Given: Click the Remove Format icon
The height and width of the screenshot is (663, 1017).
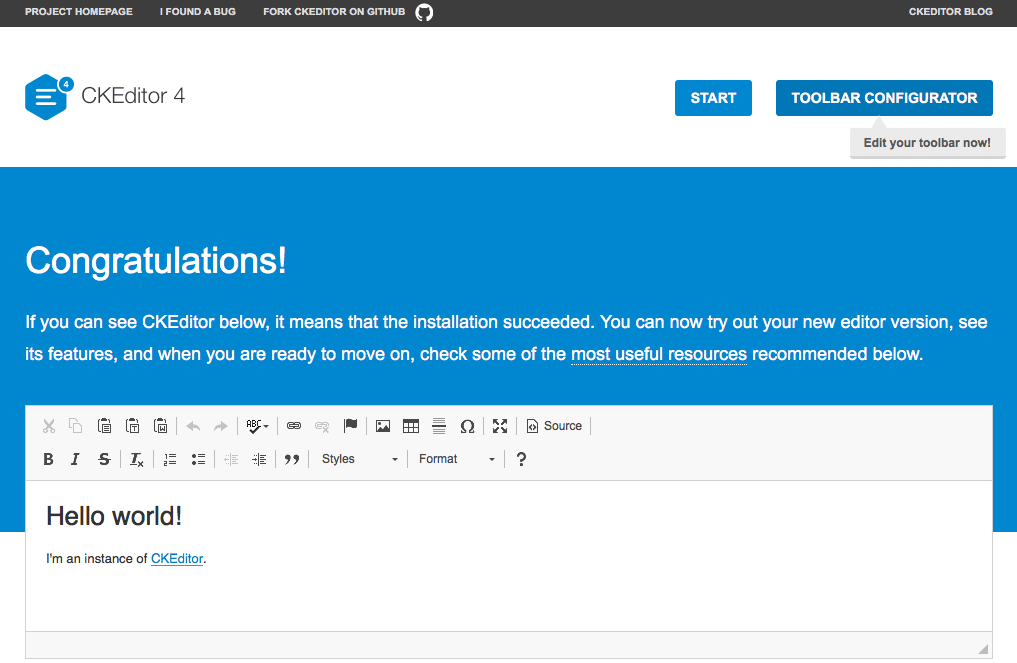Looking at the screenshot, I should click(x=136, y=459).
